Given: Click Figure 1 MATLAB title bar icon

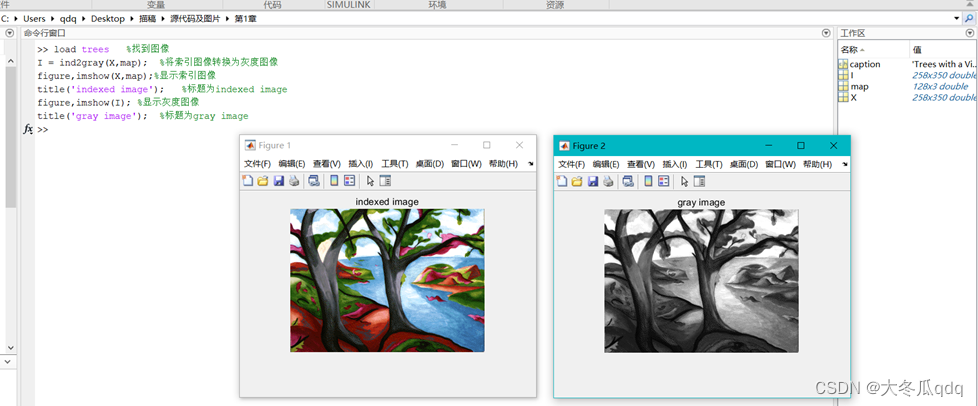Looking at the screenshot, I should 249,145.
